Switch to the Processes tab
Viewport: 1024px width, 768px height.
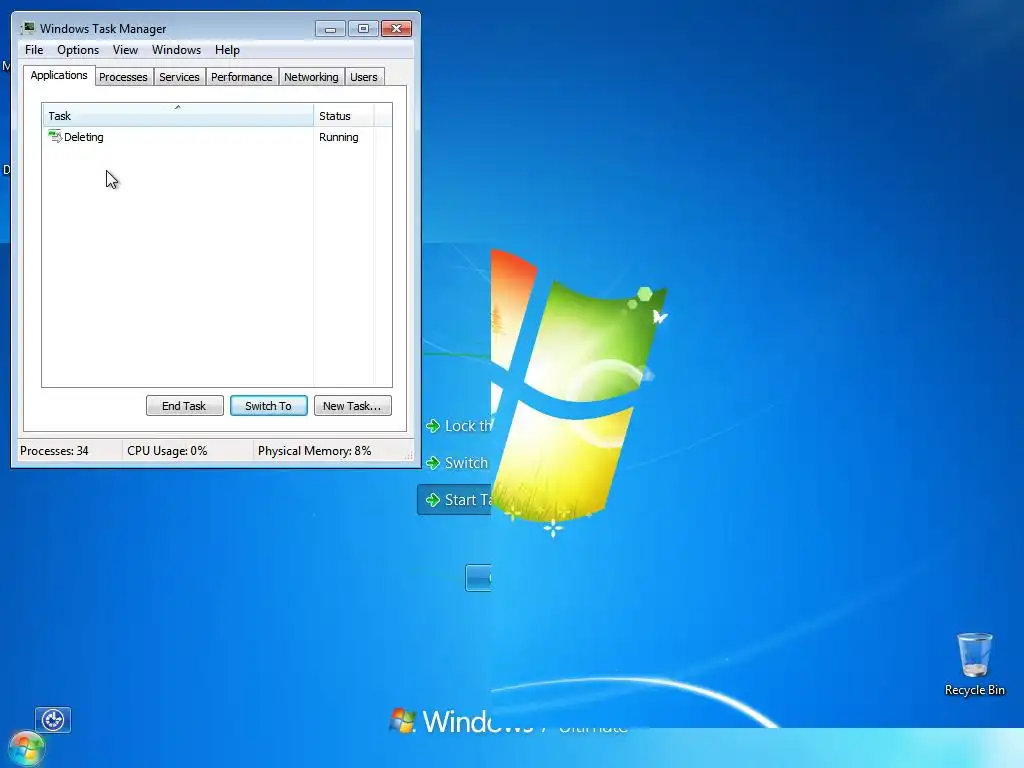pyautogui.click(x=123, y=77)
